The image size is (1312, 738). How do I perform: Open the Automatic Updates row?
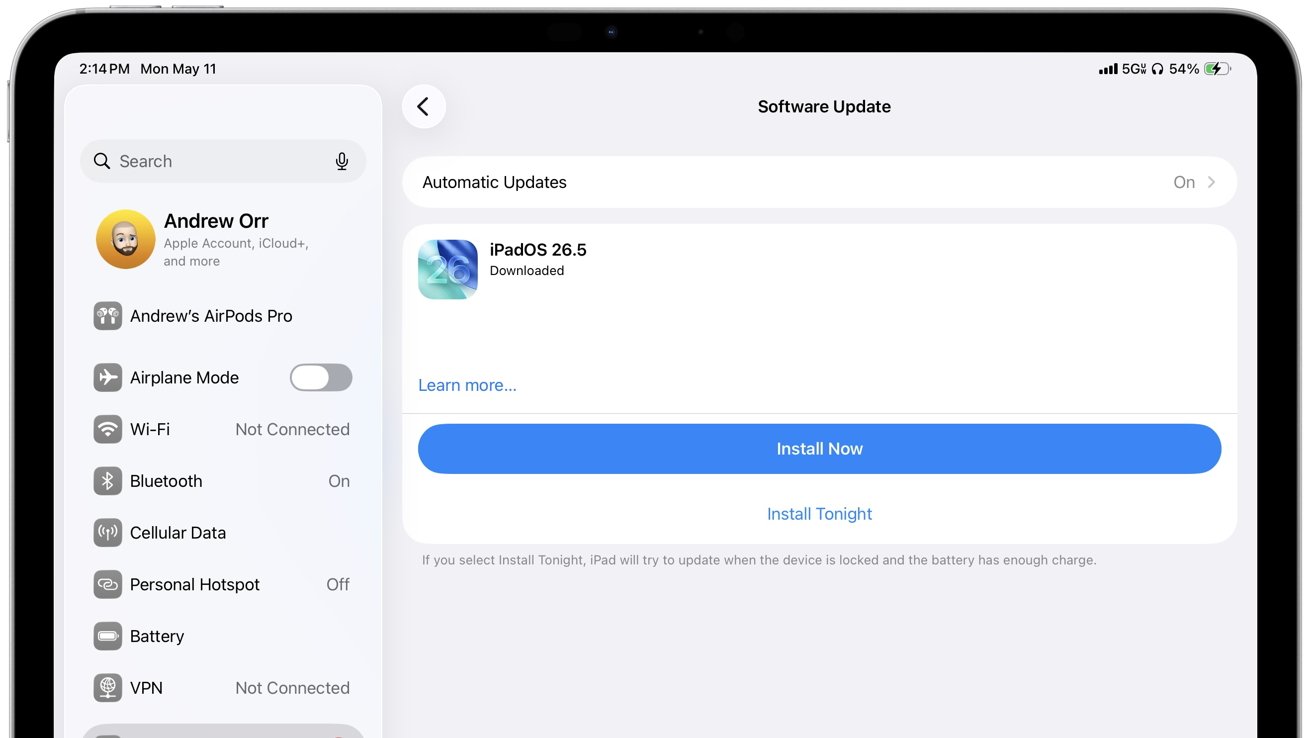click(819, 182)
